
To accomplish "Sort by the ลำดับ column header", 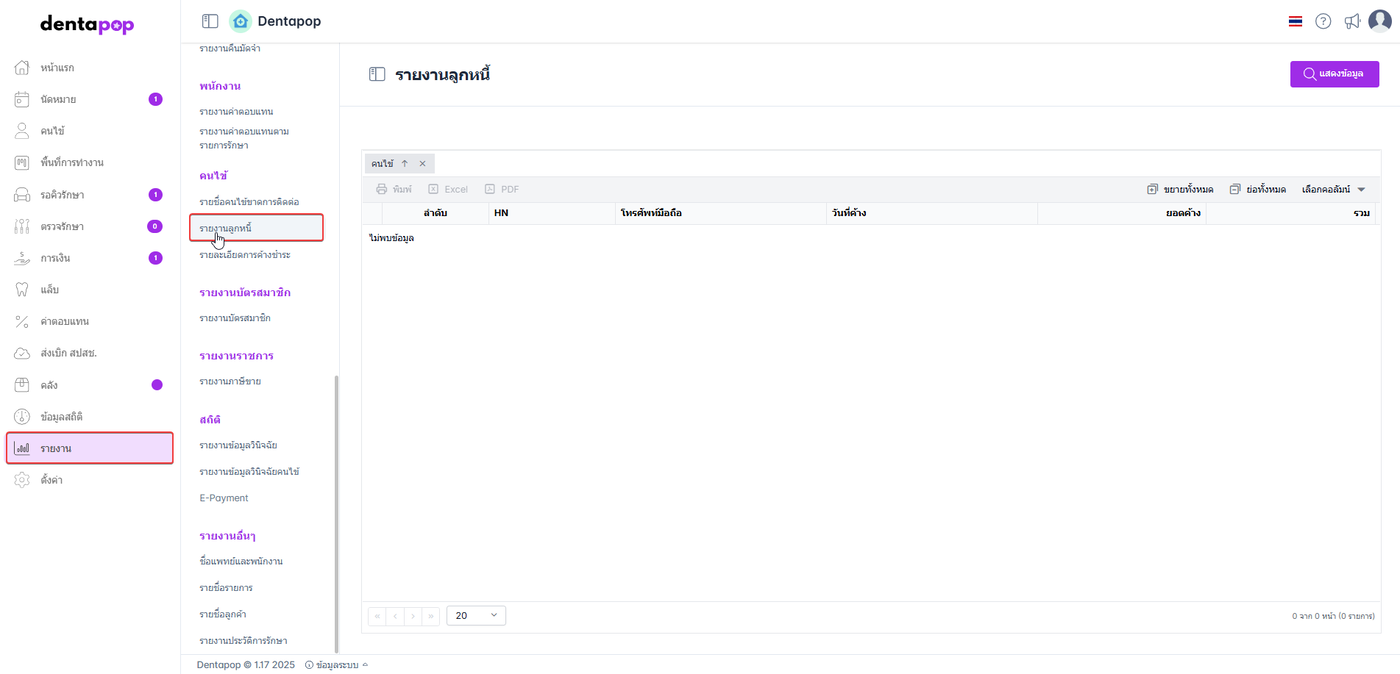I will point(435,213).
